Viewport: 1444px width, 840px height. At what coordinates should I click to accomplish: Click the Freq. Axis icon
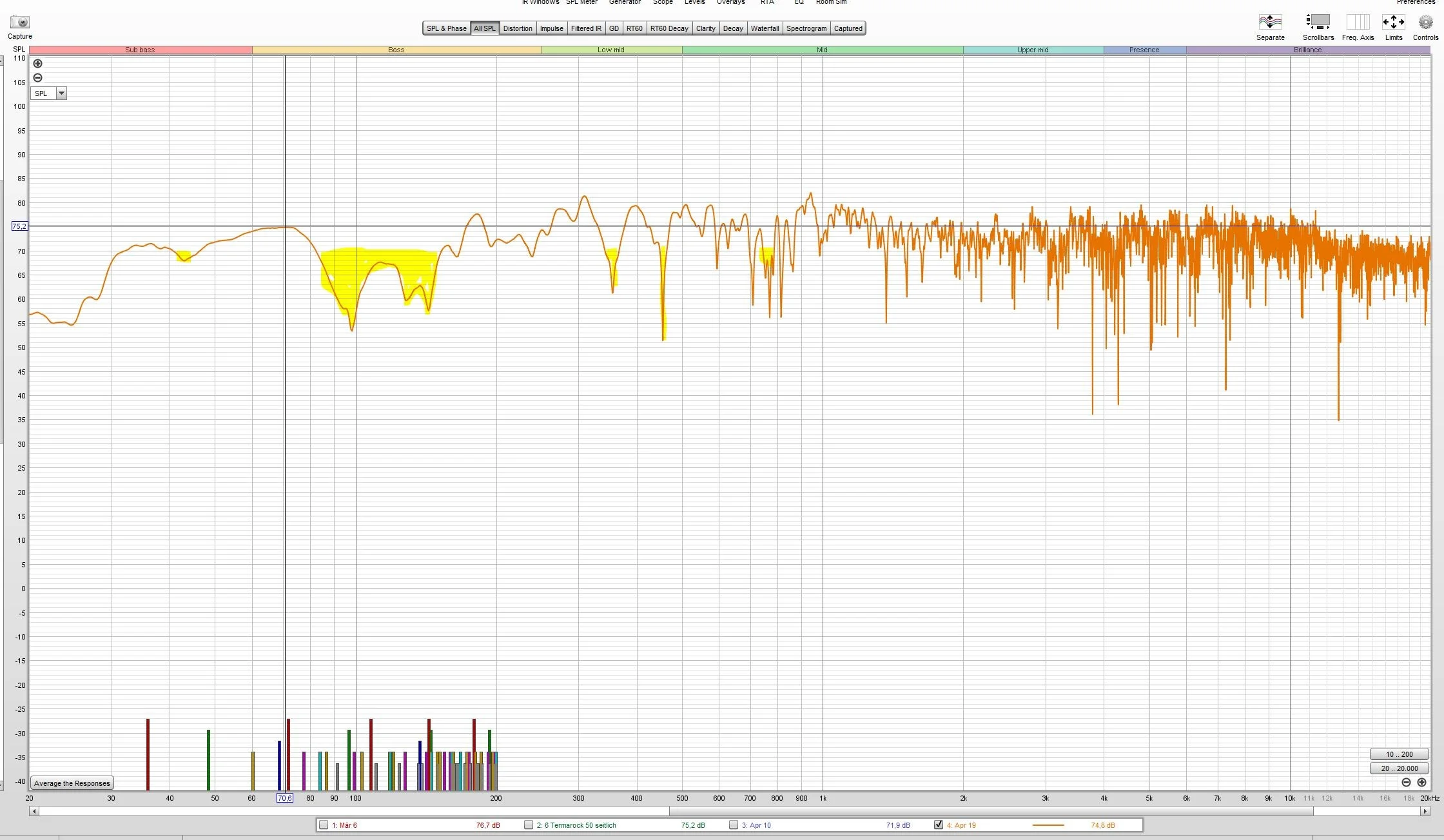click(x=1358, y=22)
